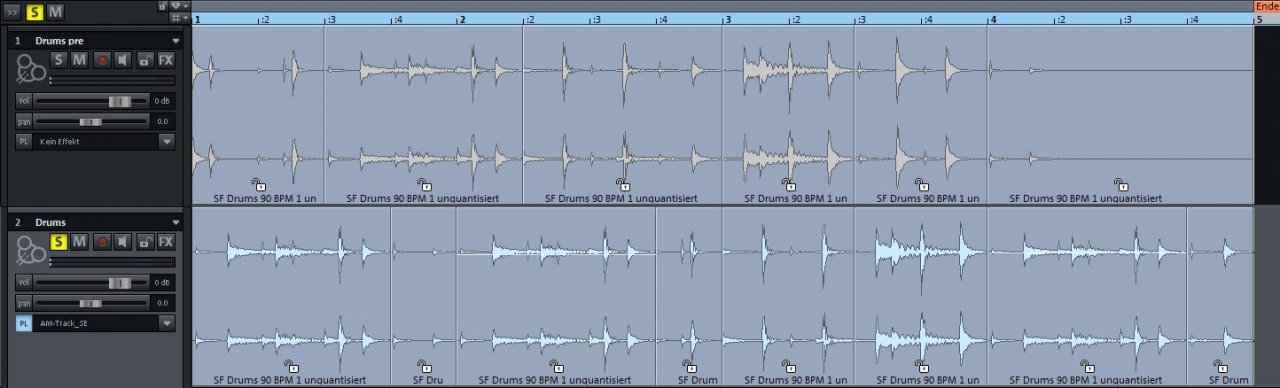
Task: Open Drums track menu arrow
Action: tap(176, 222)
